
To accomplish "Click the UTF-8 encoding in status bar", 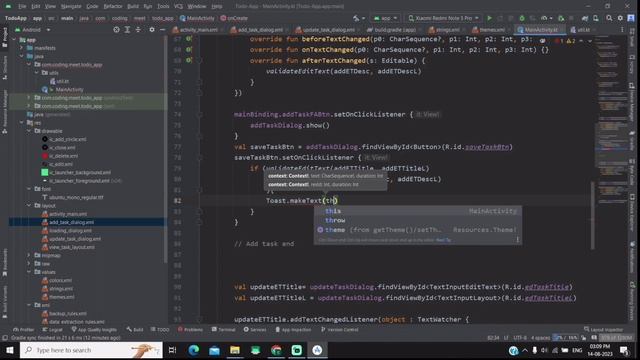I will [x=520, y=338].
